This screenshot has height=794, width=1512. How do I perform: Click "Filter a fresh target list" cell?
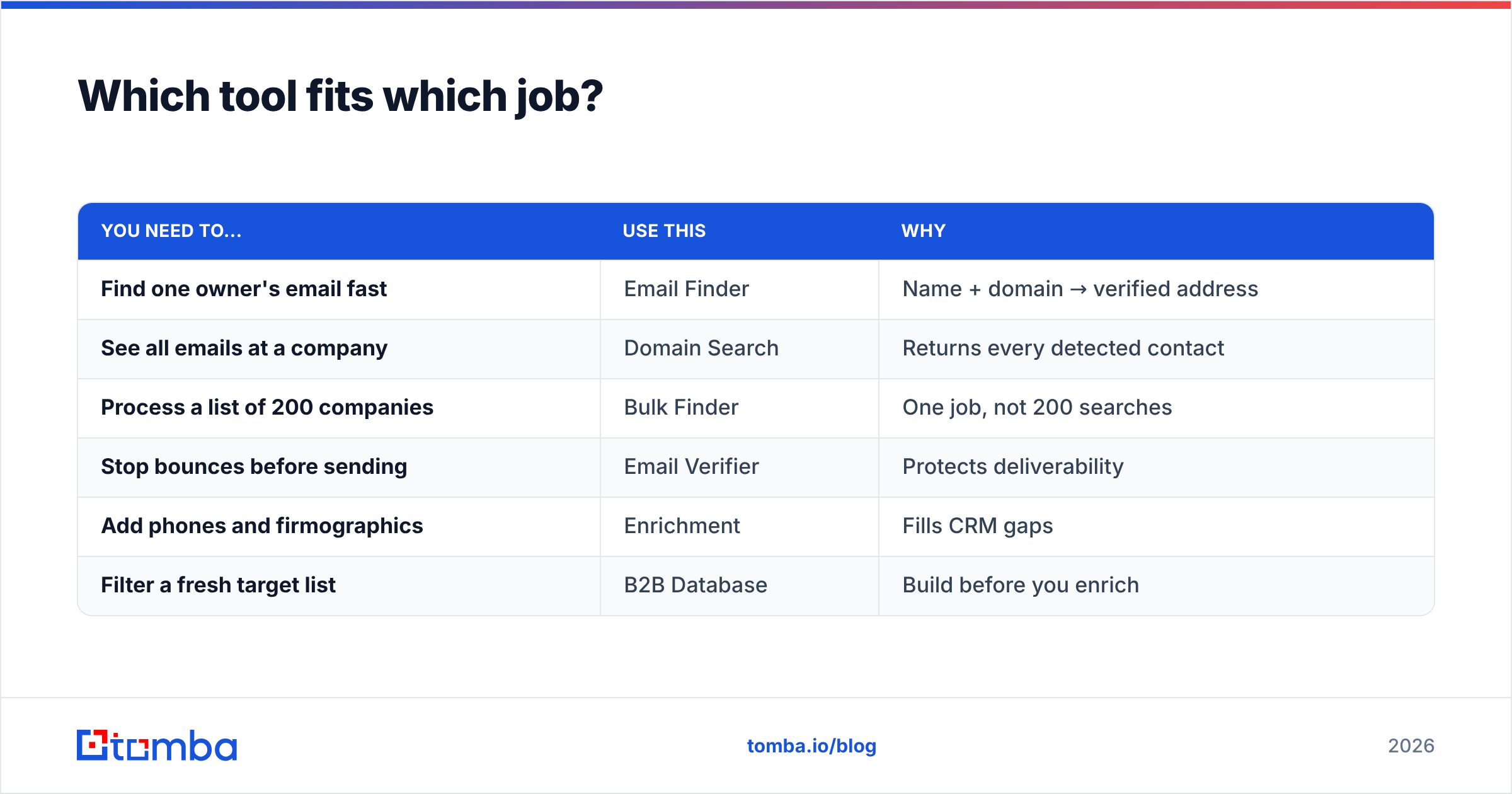[339, 585]
